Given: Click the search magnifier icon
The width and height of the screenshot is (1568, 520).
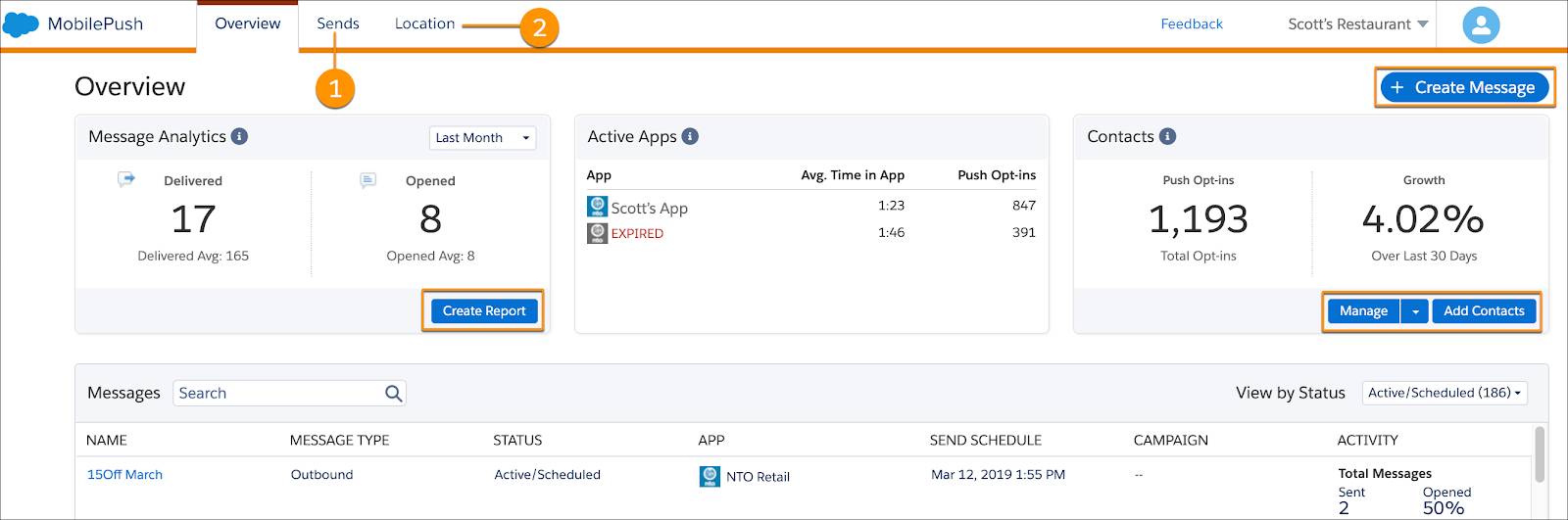Looking at the screenshot, I should tap(393, 393).
